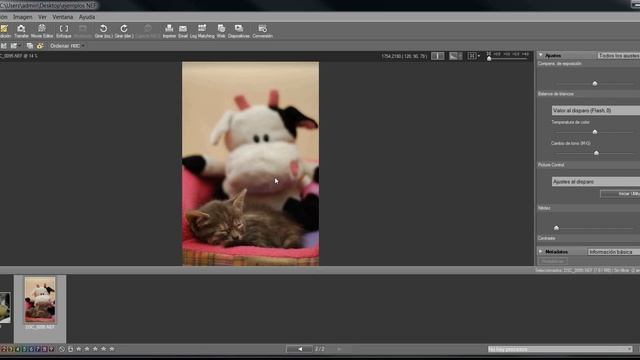
Task: Click the histogram display icon
Action: 456,56
